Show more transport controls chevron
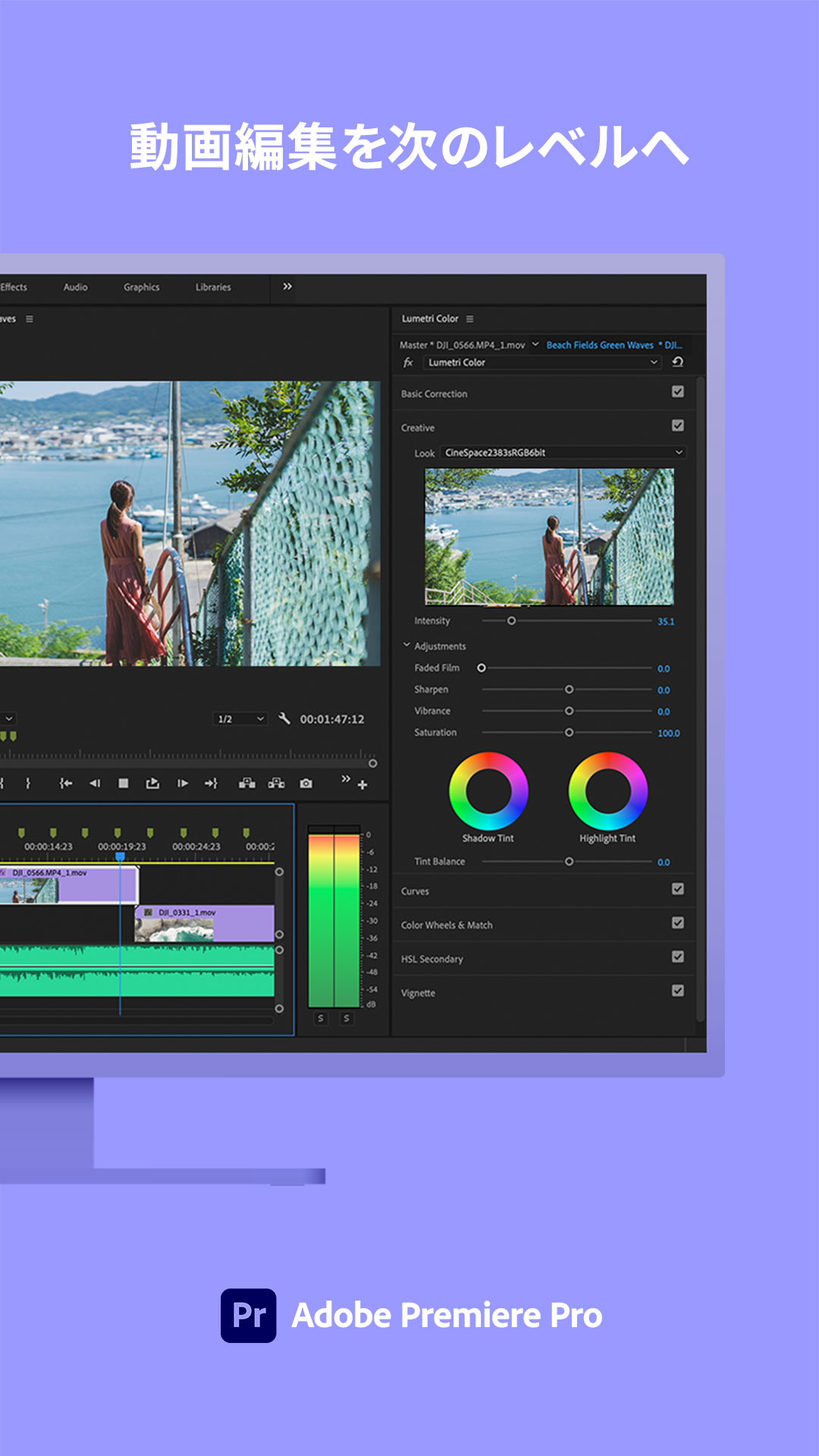Viewport: 819px width, 1456px height. 346,779
